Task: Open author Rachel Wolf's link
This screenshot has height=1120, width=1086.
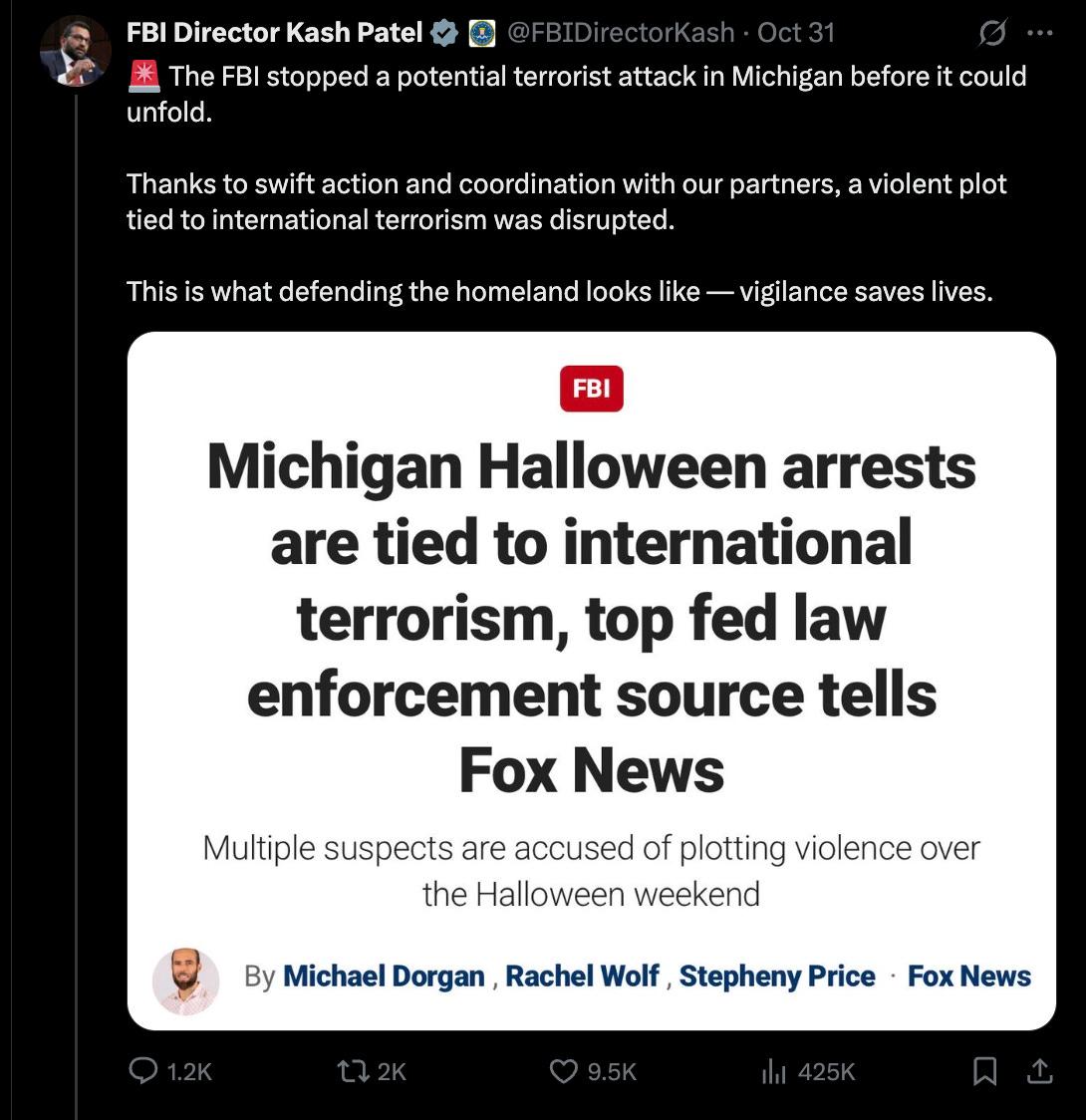Action: pos(582,977)
